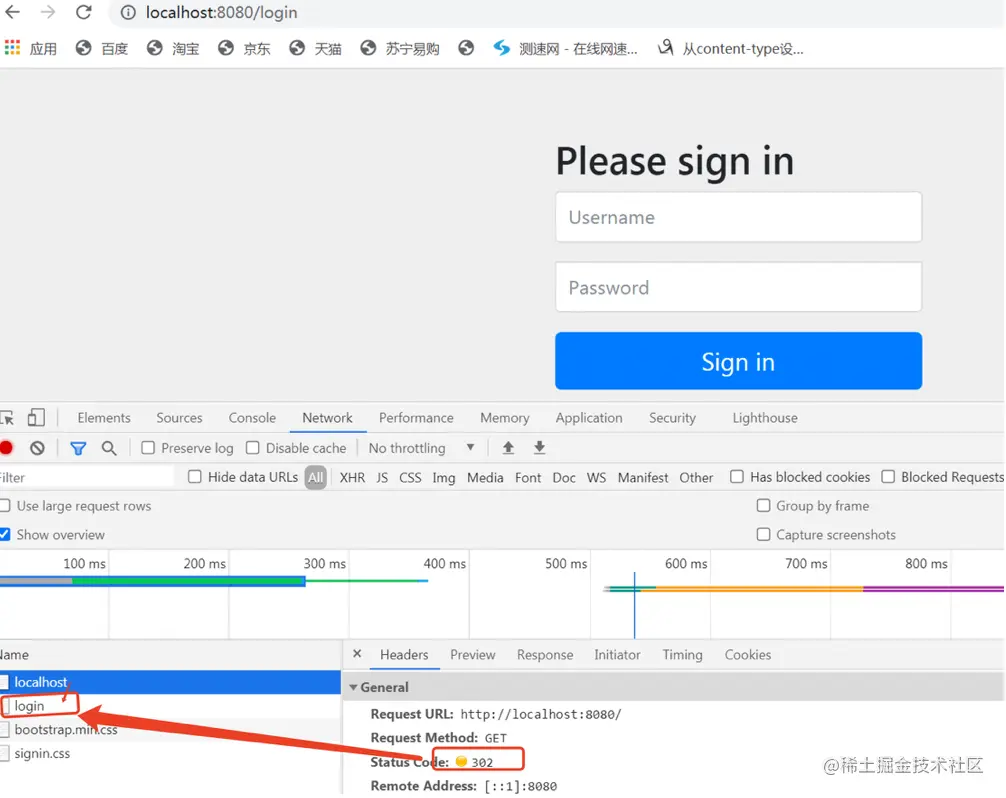Focus the network Filter text box
The height and width of the screenshot is (798, 1006).
87,477
